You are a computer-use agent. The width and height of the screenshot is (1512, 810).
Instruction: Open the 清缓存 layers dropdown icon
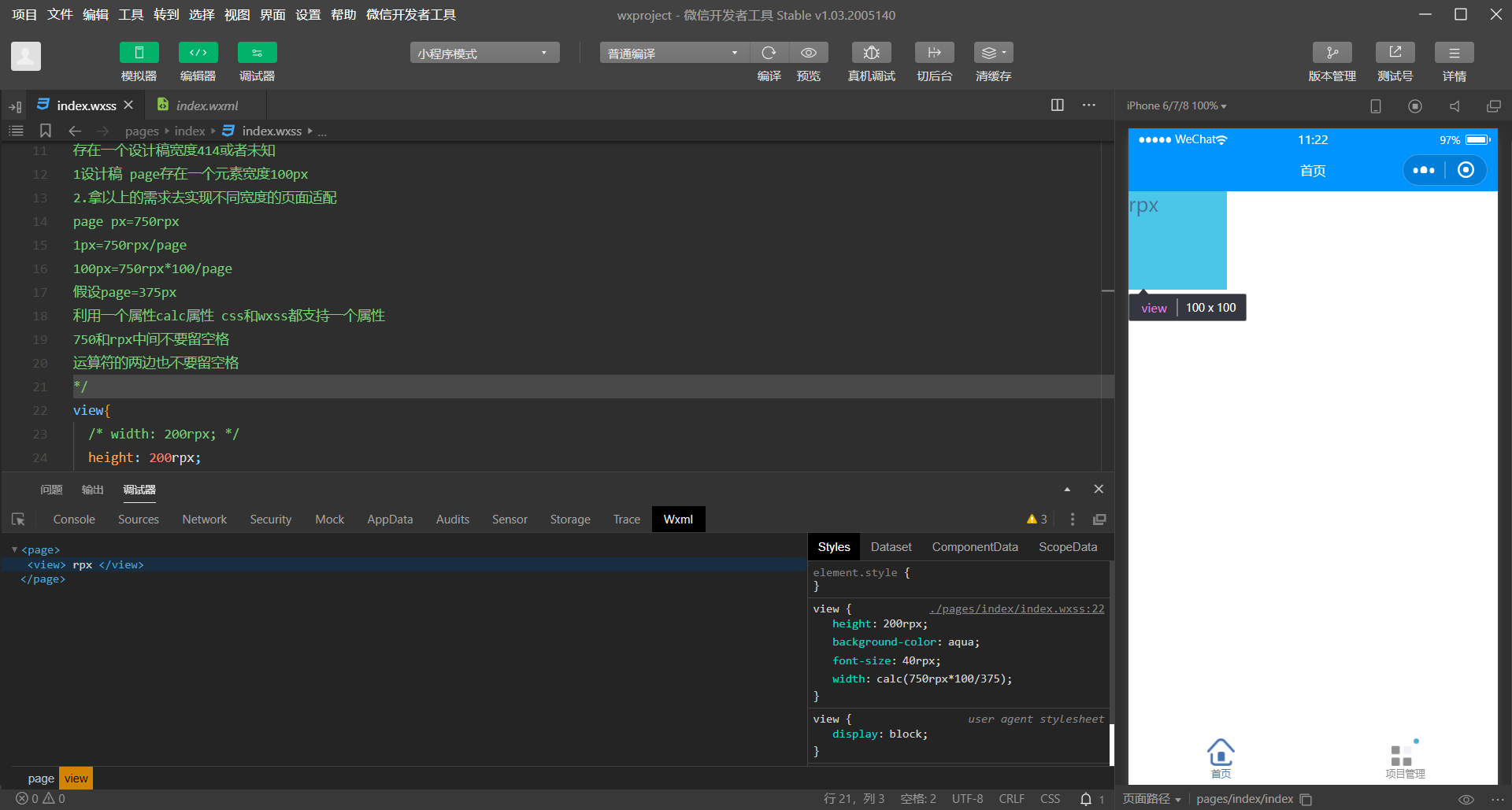[993, 53]
